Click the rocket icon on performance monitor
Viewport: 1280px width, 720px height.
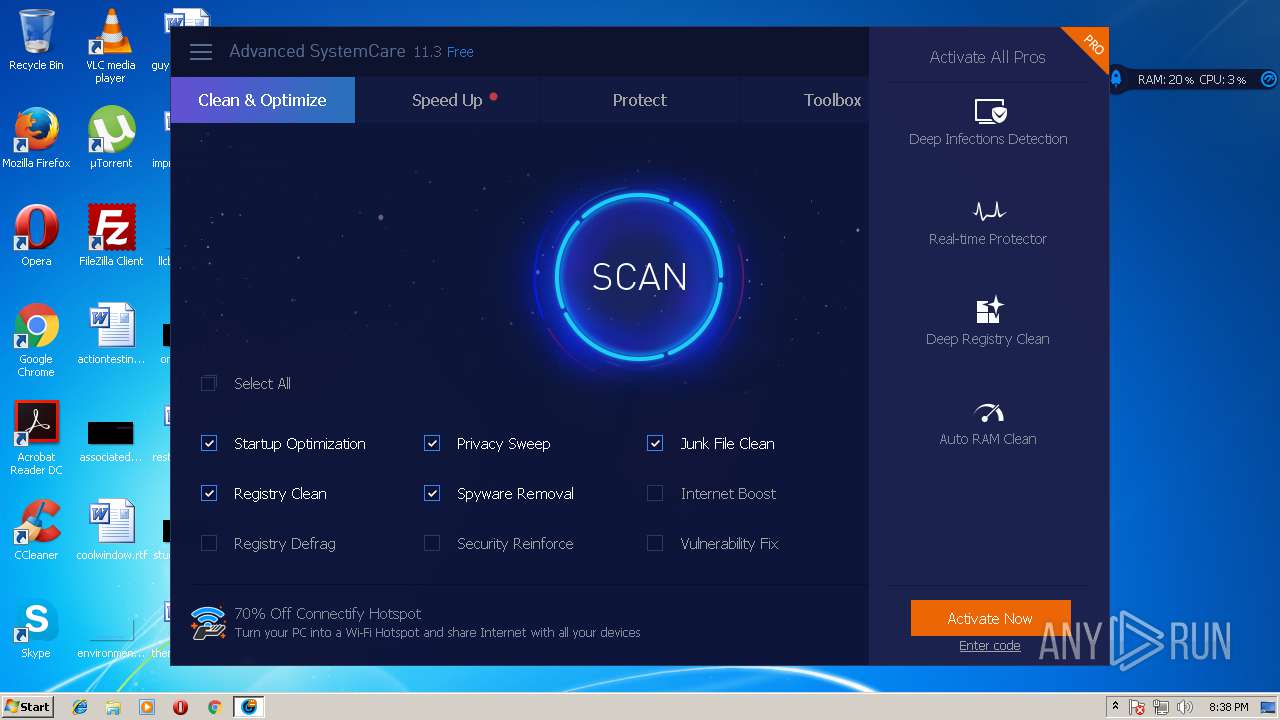coord(1117,79)
